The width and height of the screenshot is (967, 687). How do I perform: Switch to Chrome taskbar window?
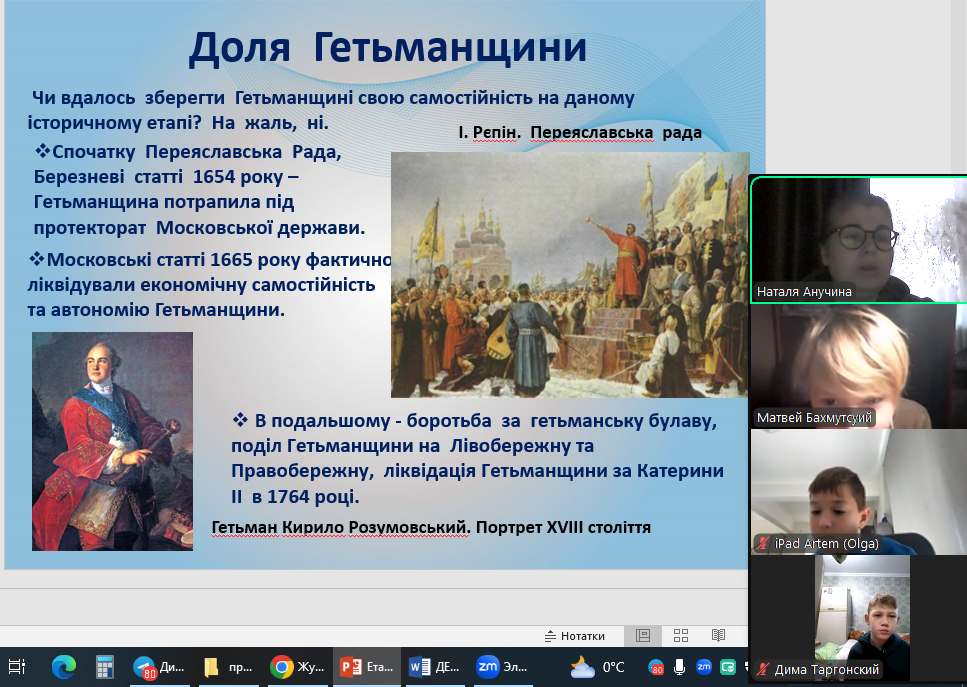pyautogui.click(x=296, y=667)
